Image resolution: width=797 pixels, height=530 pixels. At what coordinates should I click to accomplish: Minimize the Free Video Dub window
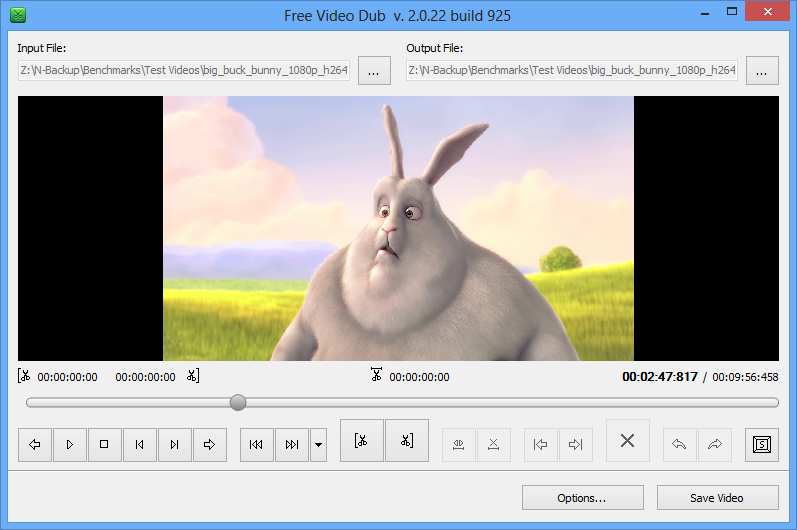coord(704,12)
